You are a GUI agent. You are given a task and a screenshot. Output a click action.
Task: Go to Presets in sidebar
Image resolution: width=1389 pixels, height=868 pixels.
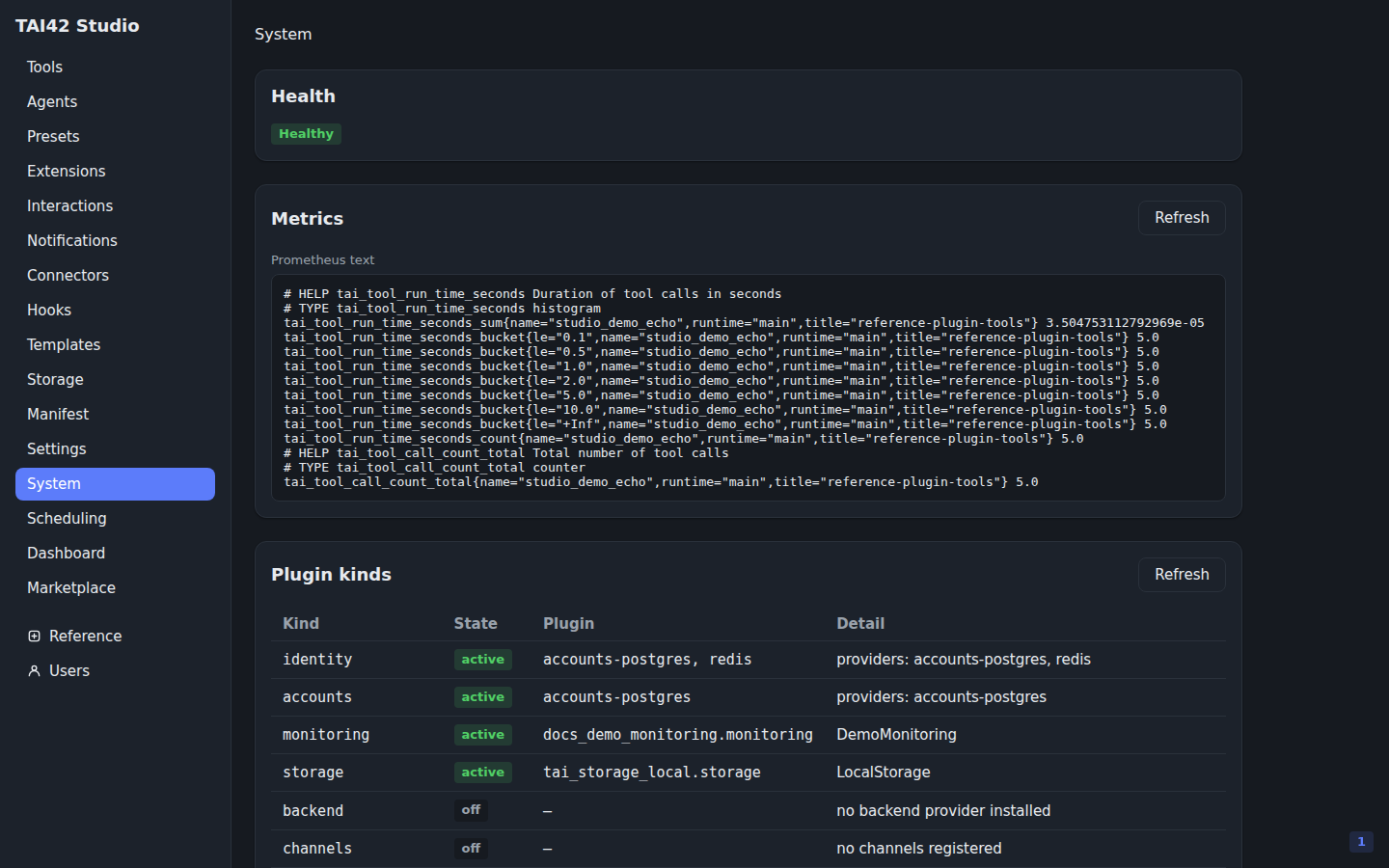115,137
